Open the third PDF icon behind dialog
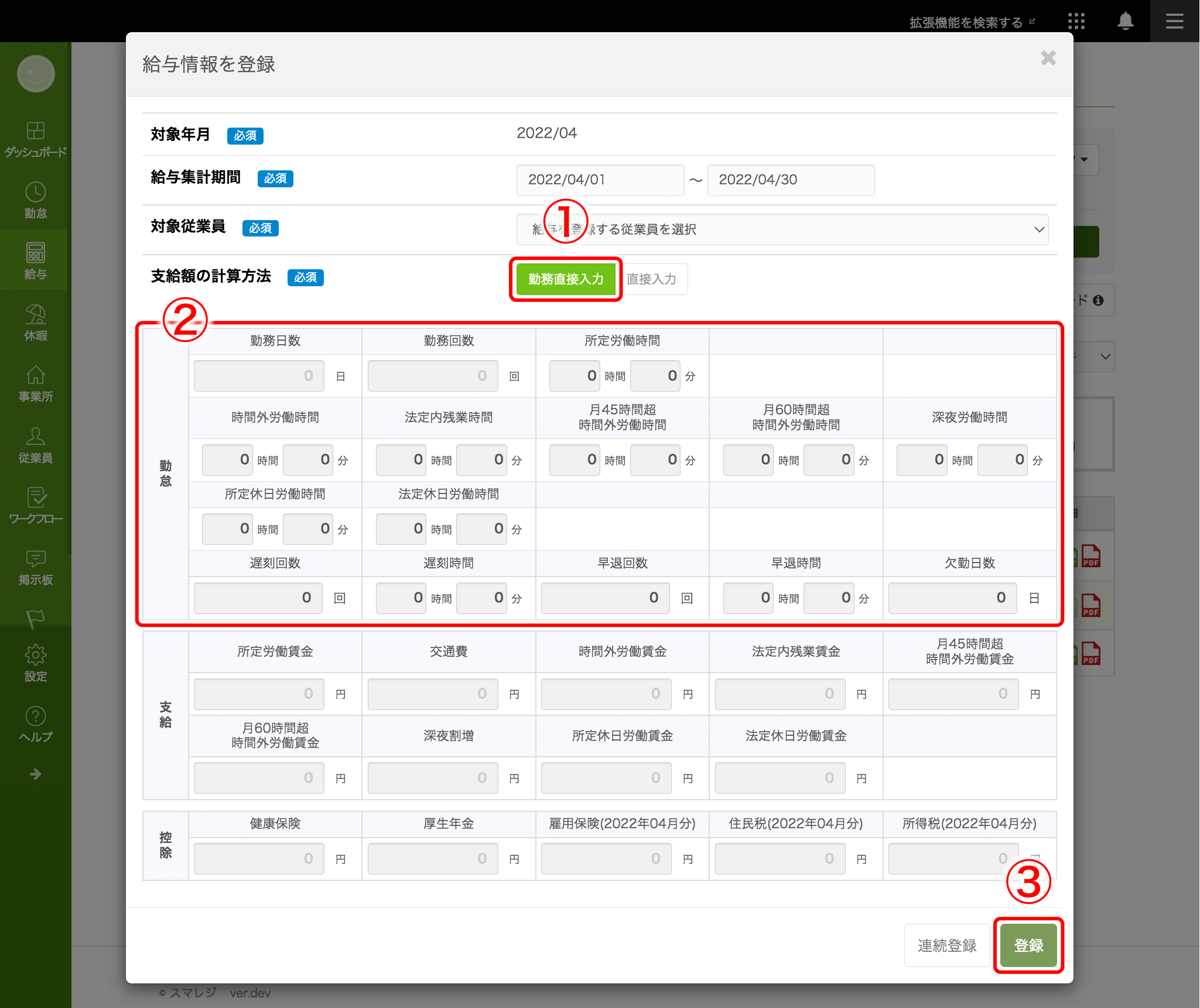The width and height of the screenshot is (1200, 1008). [1090, 653]
